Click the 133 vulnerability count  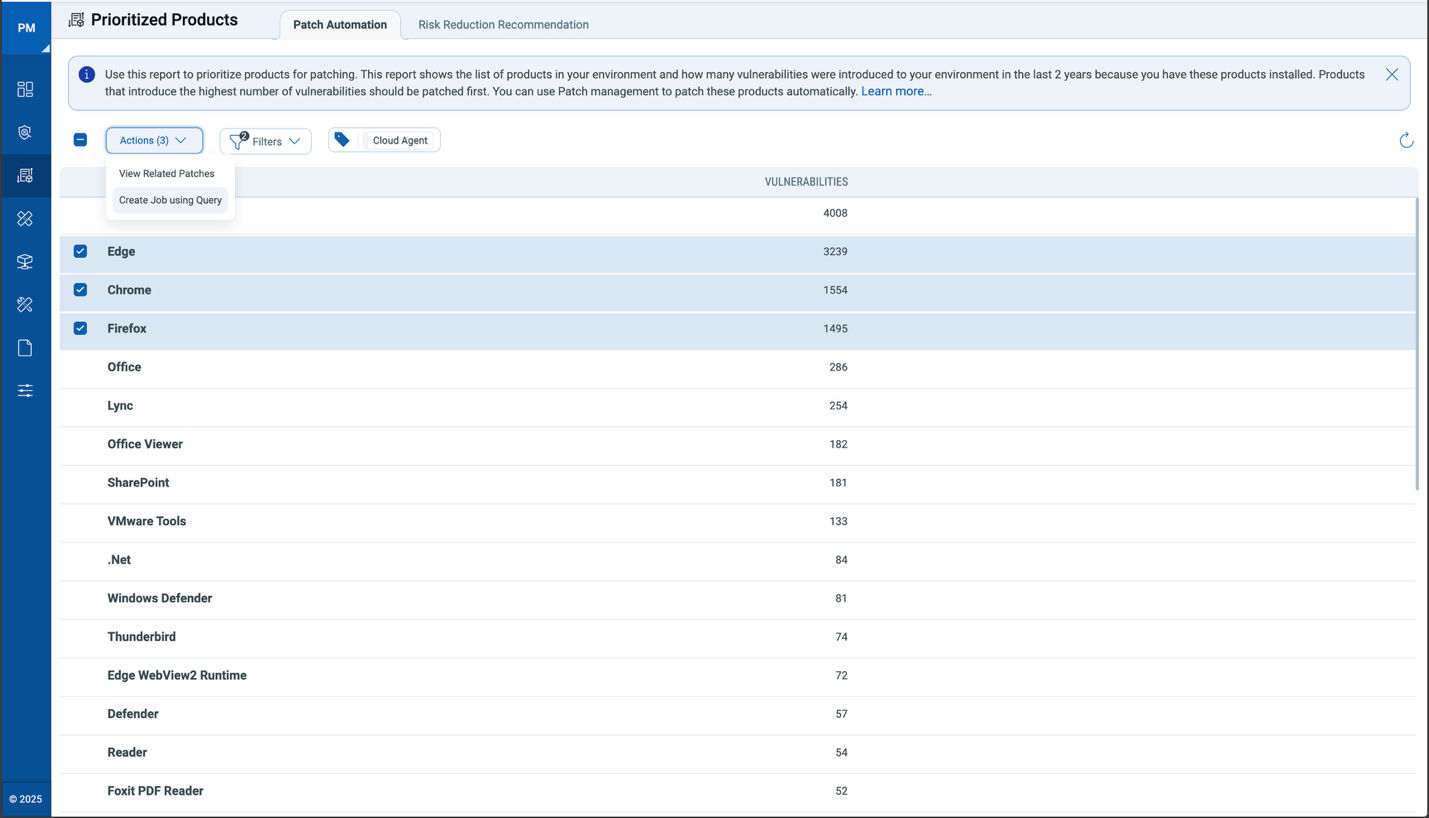point(838,521)
